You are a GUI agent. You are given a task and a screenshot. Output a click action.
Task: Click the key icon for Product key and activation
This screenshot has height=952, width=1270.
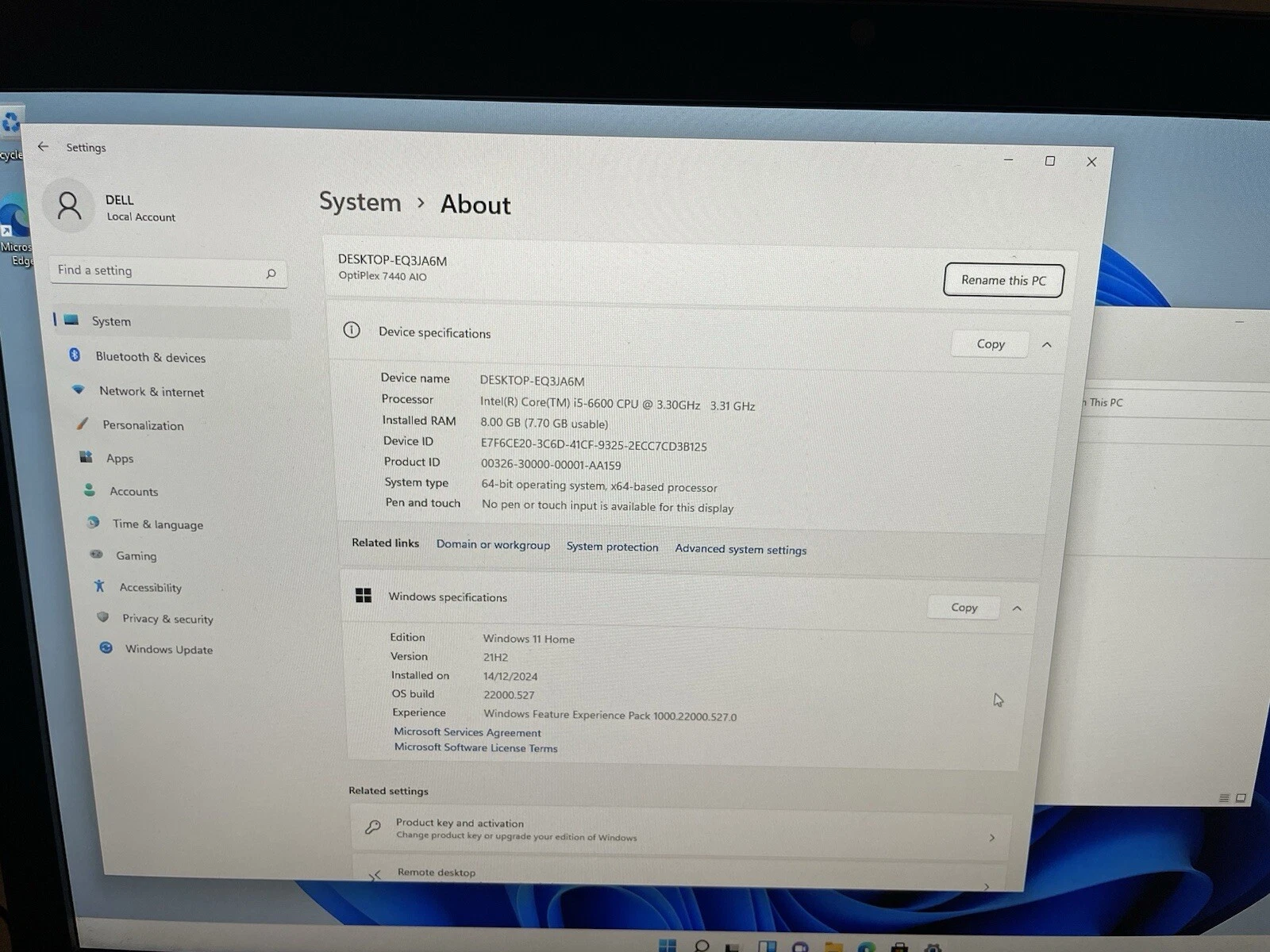(372, 827)
